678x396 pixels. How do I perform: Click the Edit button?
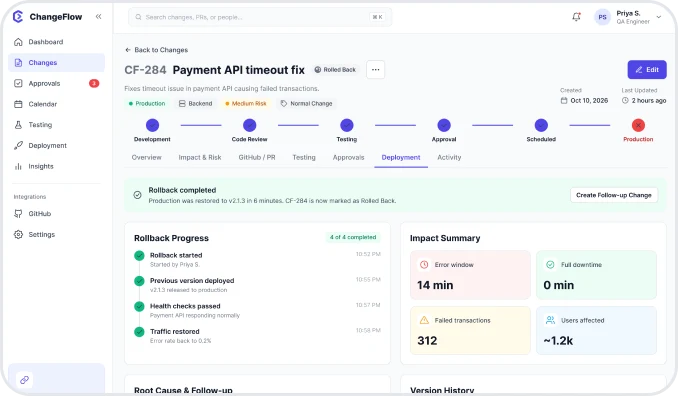click(x=647, y=70)
